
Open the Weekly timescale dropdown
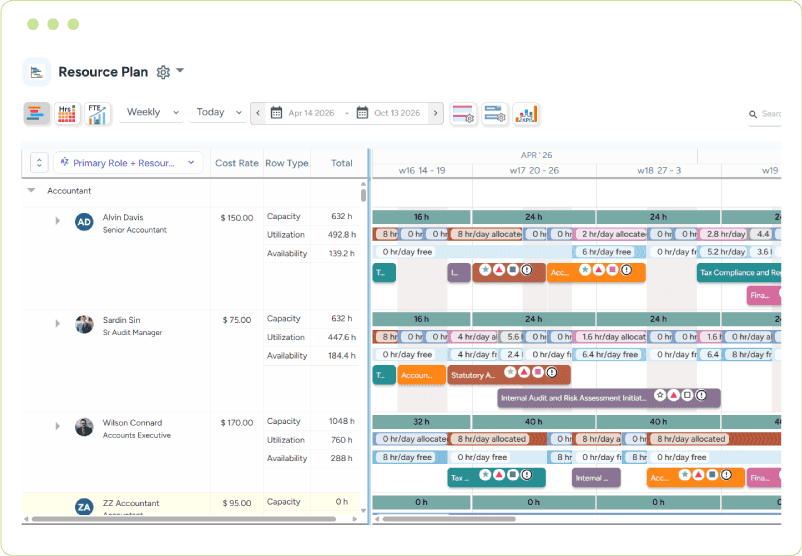pyautogui.click(x=152, y=112)
